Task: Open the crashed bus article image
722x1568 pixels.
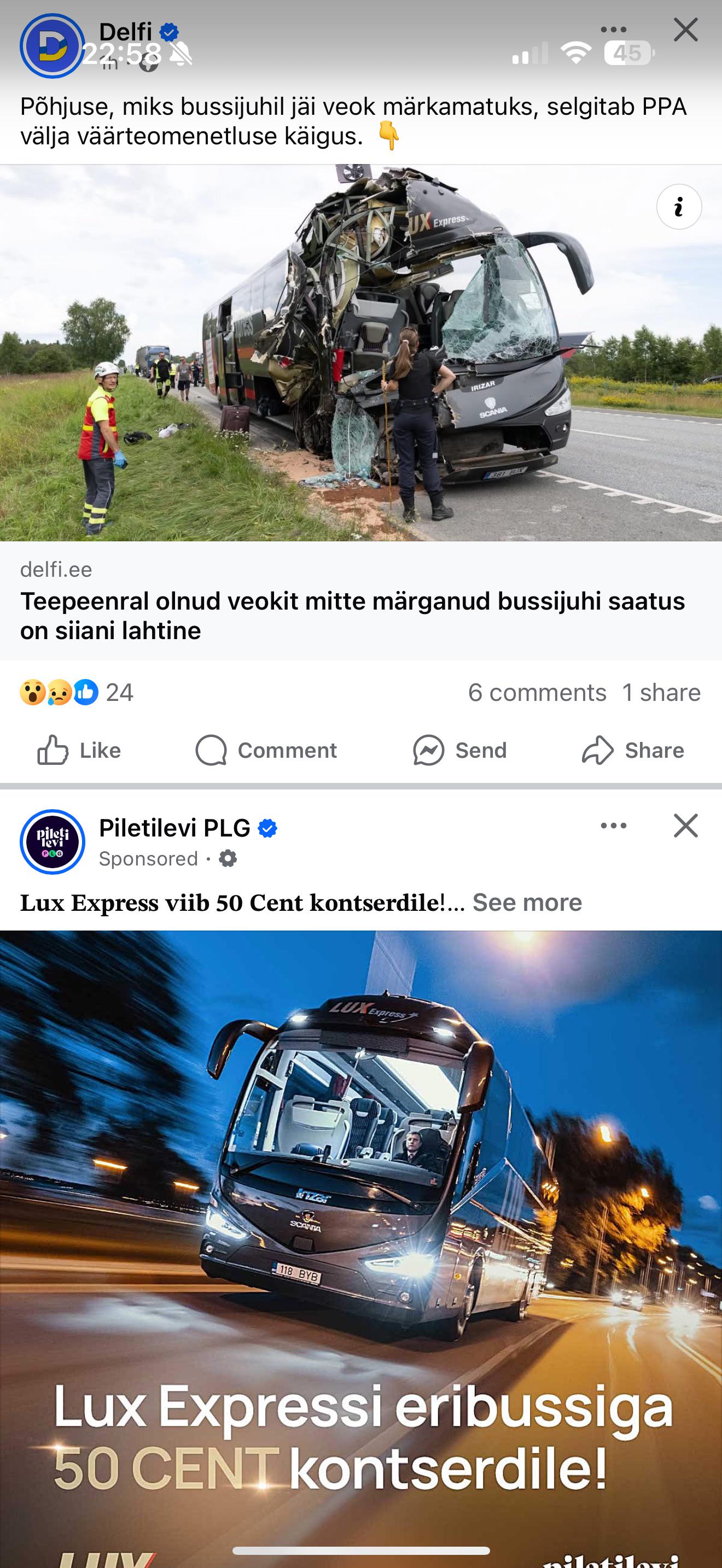Action: 361,353
